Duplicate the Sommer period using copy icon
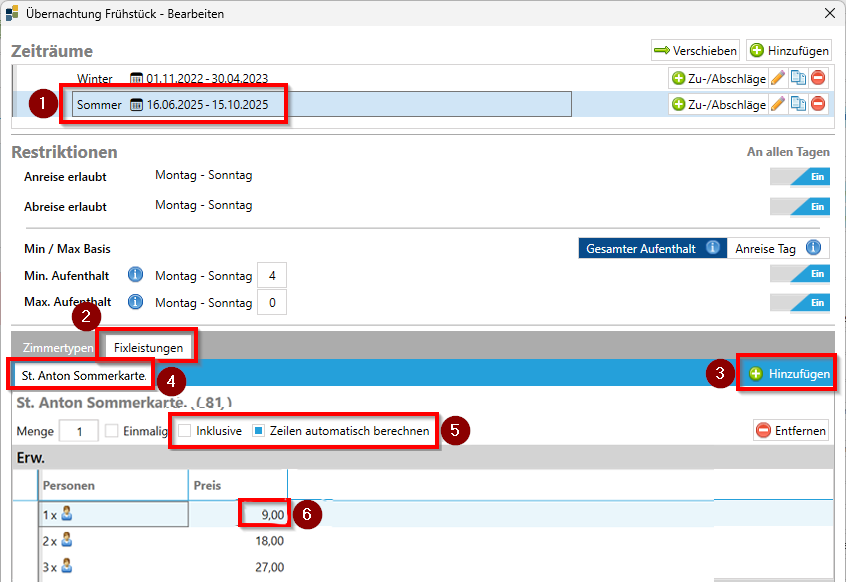This screenshot has width=846, height=582. [x=798, y=104]
